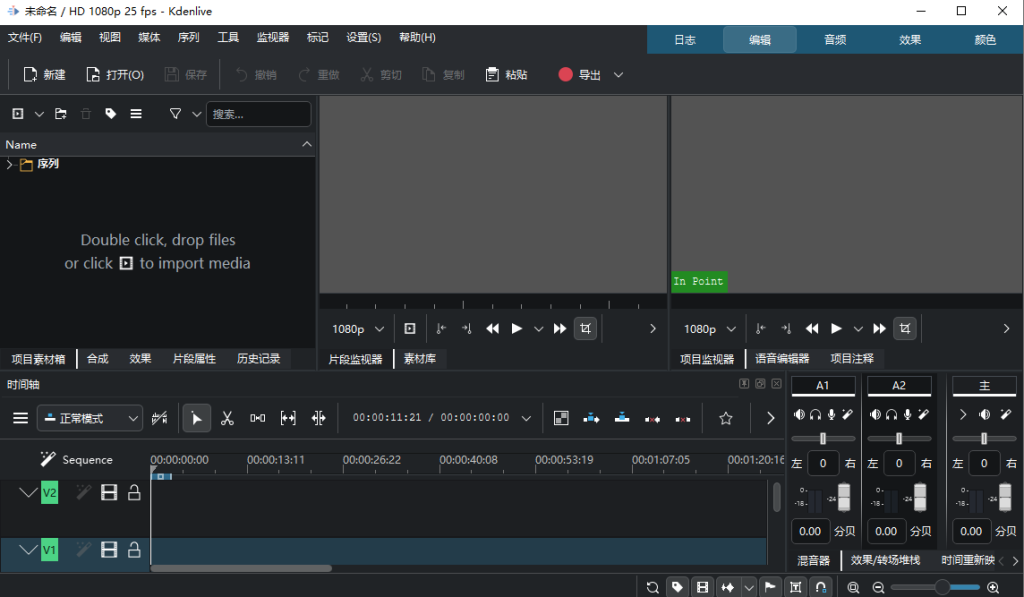Open the 工具 menu
The height and width of the screenshot is (597, 1024).
point(228,37)
